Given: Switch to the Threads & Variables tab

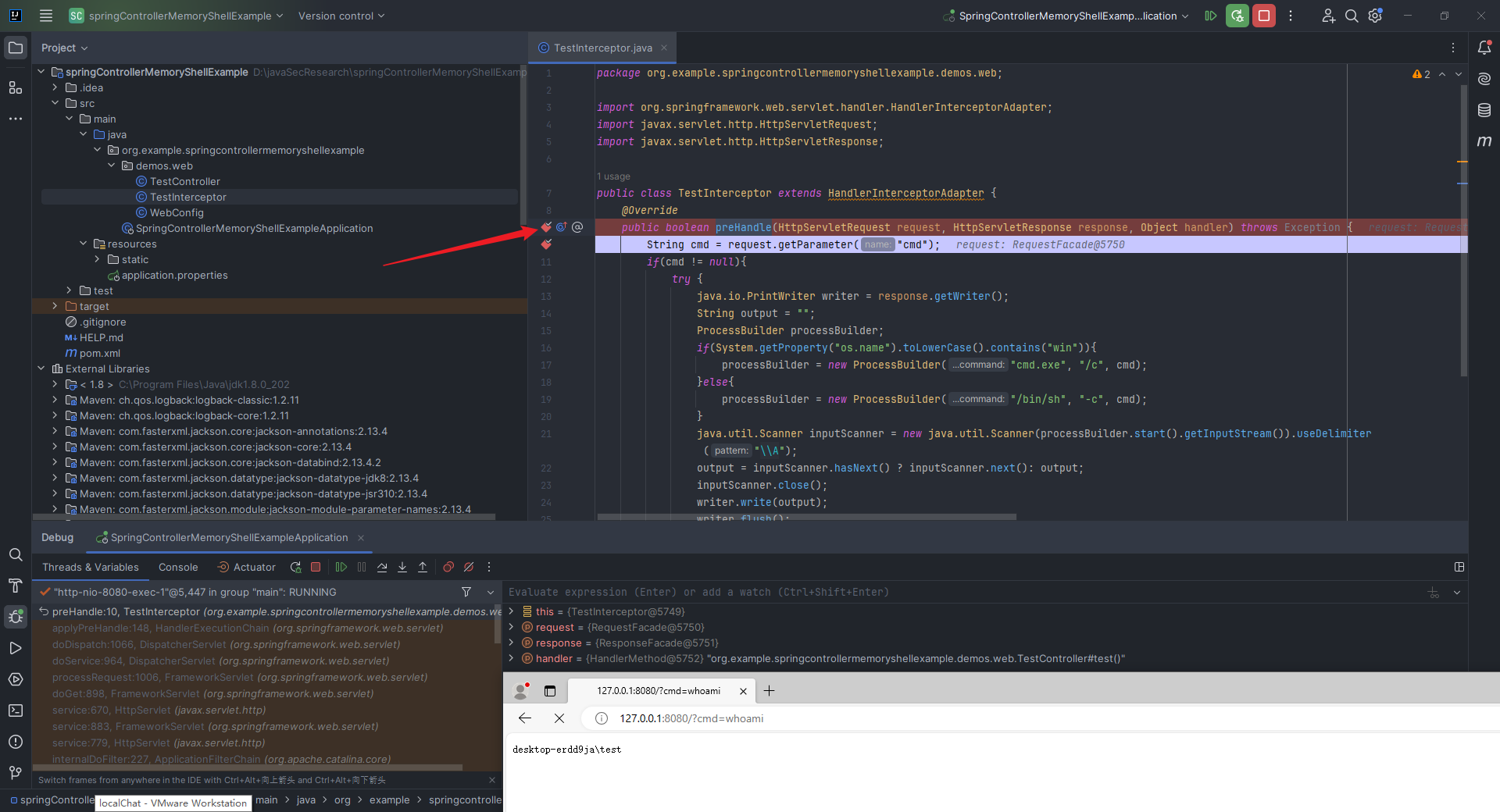Looking at the screenshot, I should coord(91,568).
